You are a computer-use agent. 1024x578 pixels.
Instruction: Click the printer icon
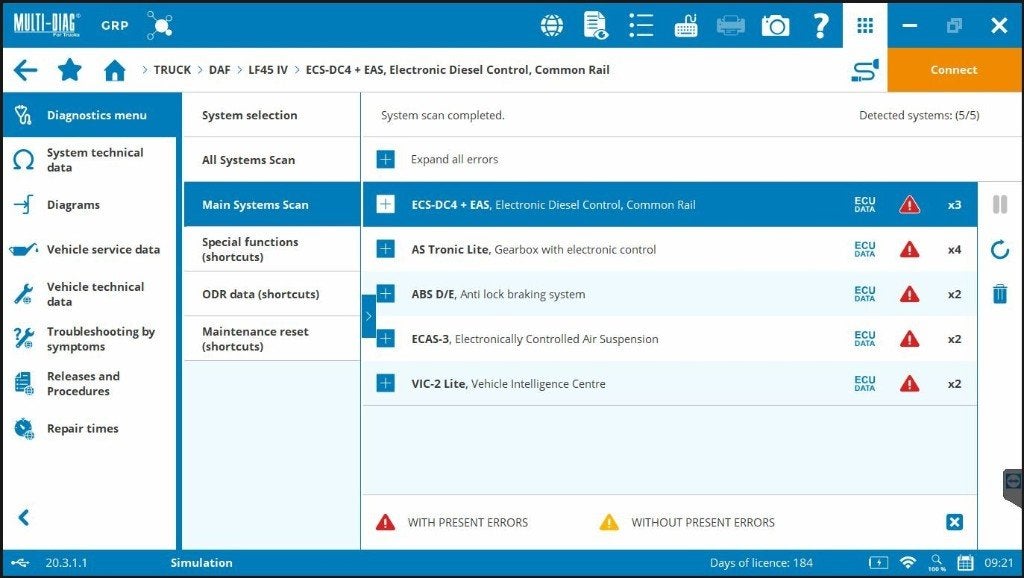(730, 25)
